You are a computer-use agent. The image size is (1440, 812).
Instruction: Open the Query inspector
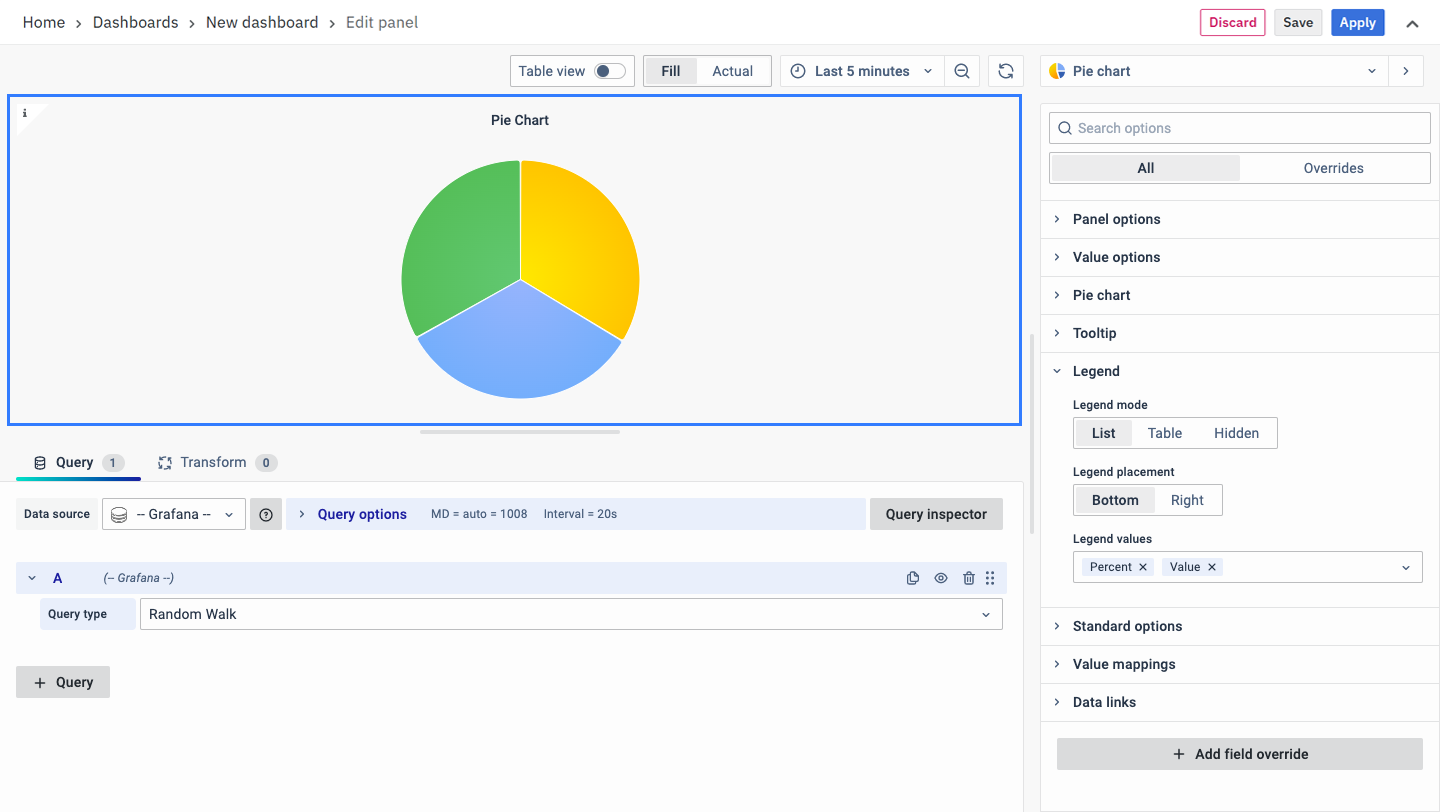coord(936,514)
